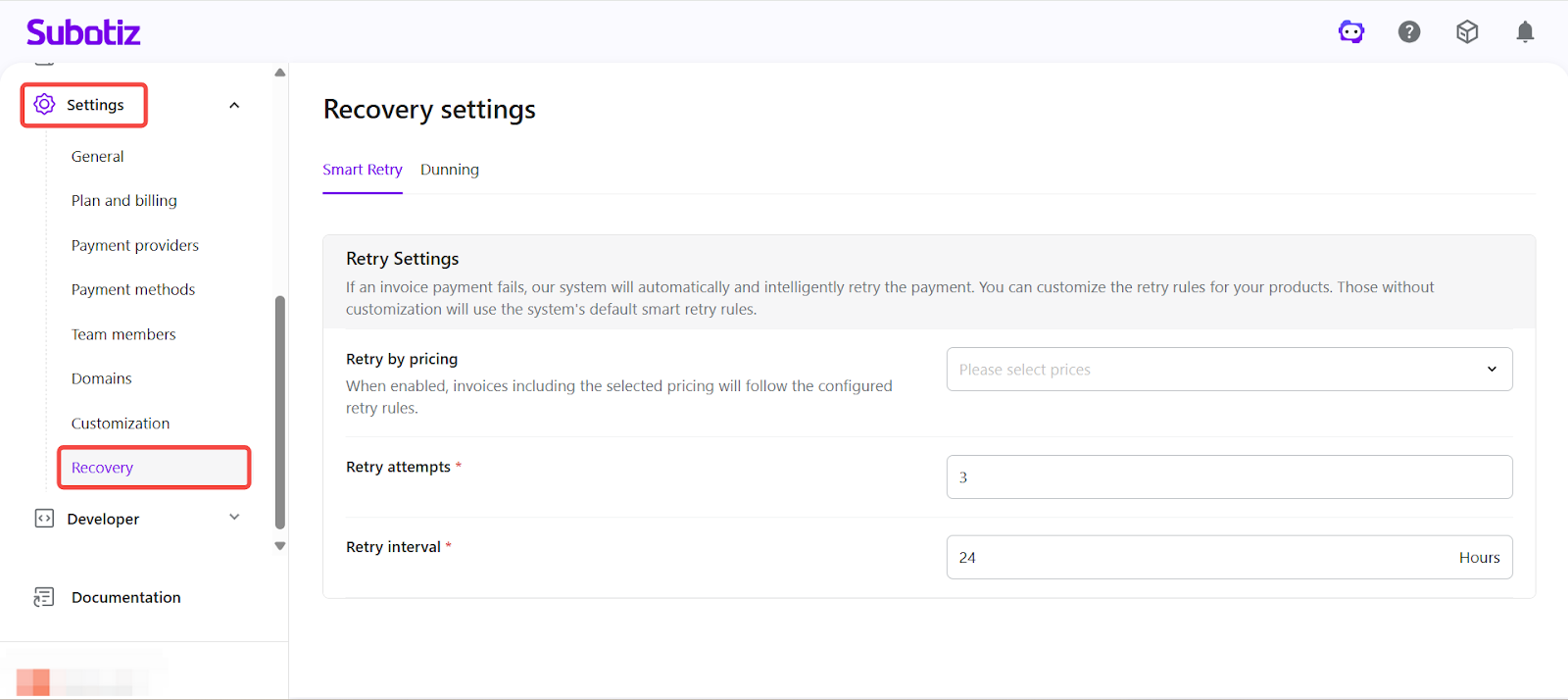
Task: Open Team members settings
Action: pyautogui.click(x=123, y=334)
